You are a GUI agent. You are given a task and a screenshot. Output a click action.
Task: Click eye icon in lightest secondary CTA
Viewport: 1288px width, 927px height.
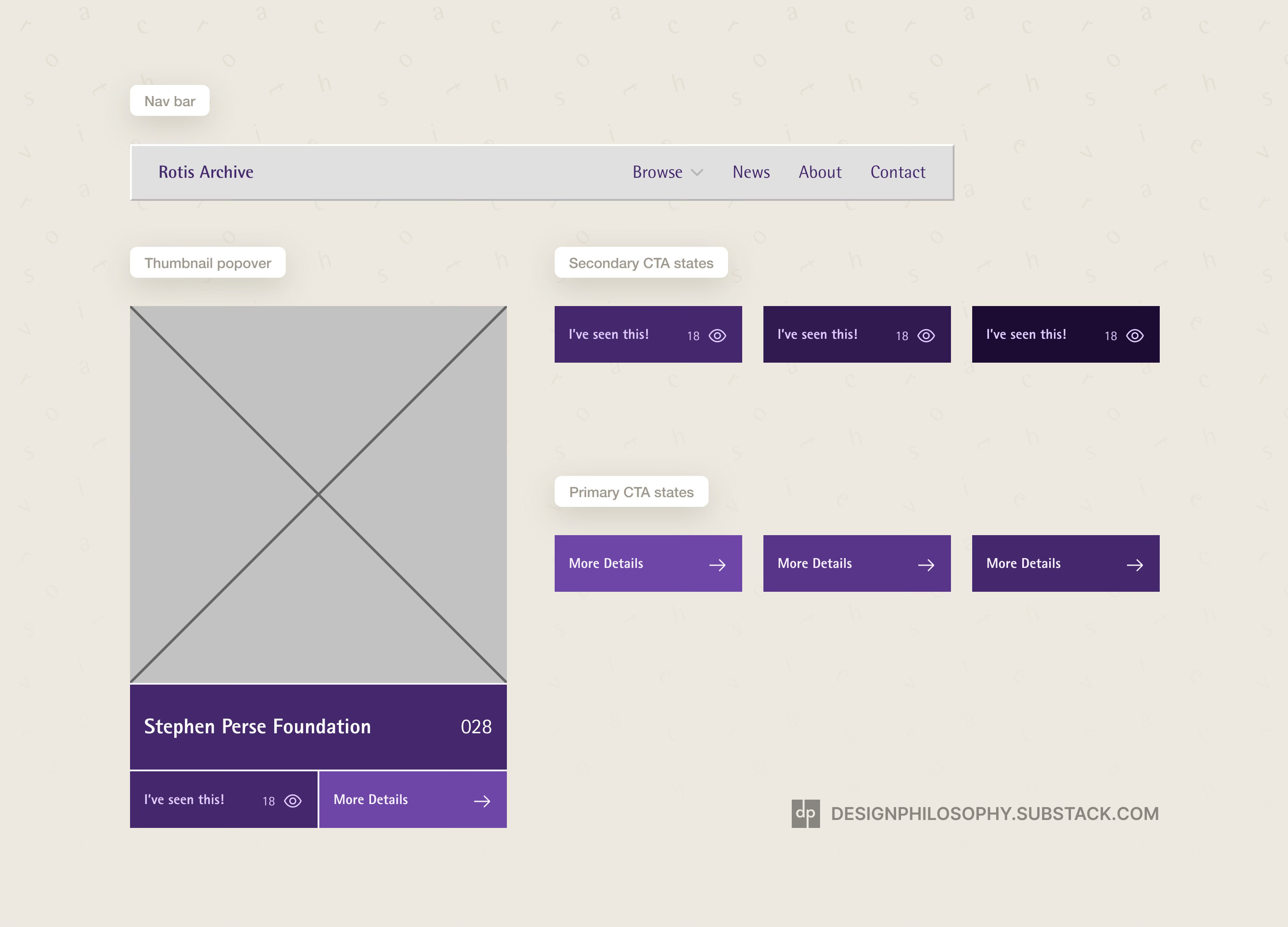click(x=717, y=336)
